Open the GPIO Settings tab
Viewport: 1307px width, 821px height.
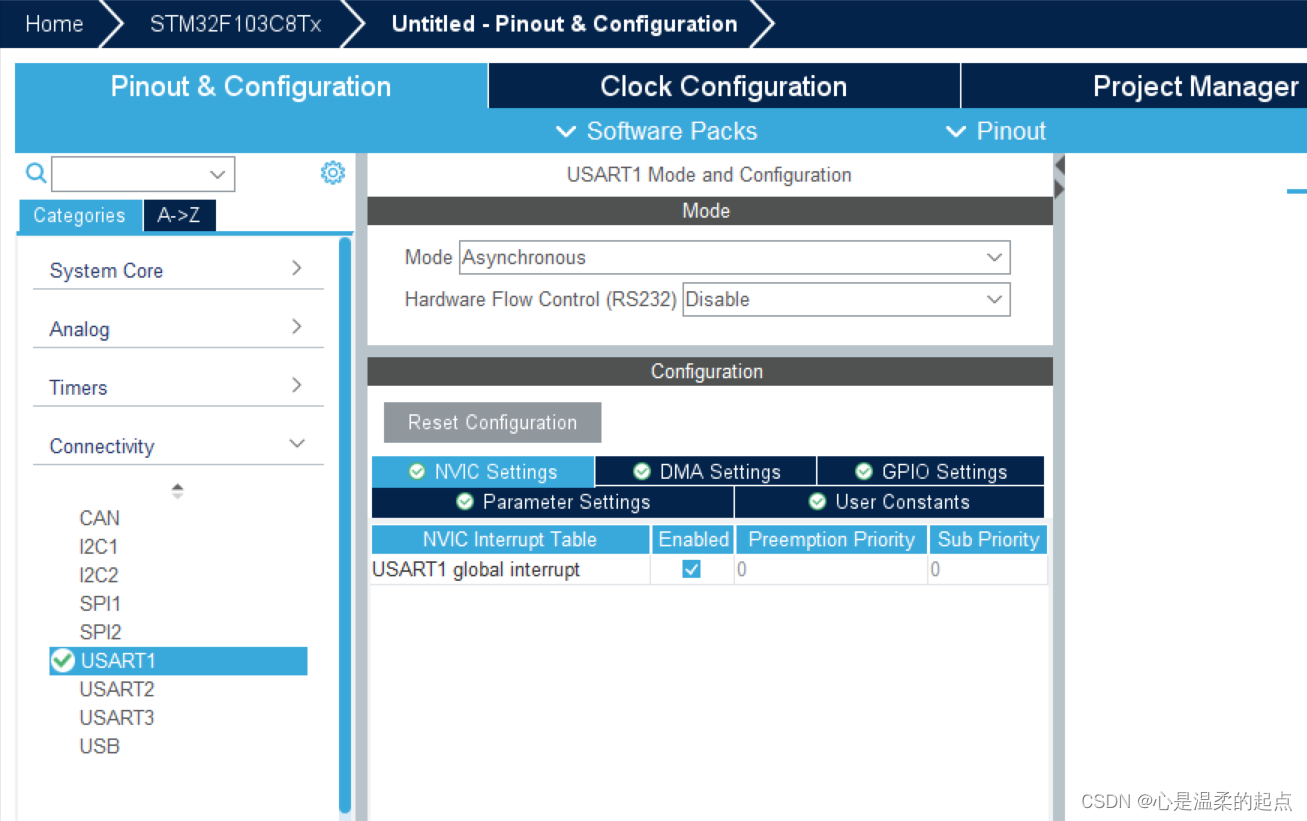[931, 472]
